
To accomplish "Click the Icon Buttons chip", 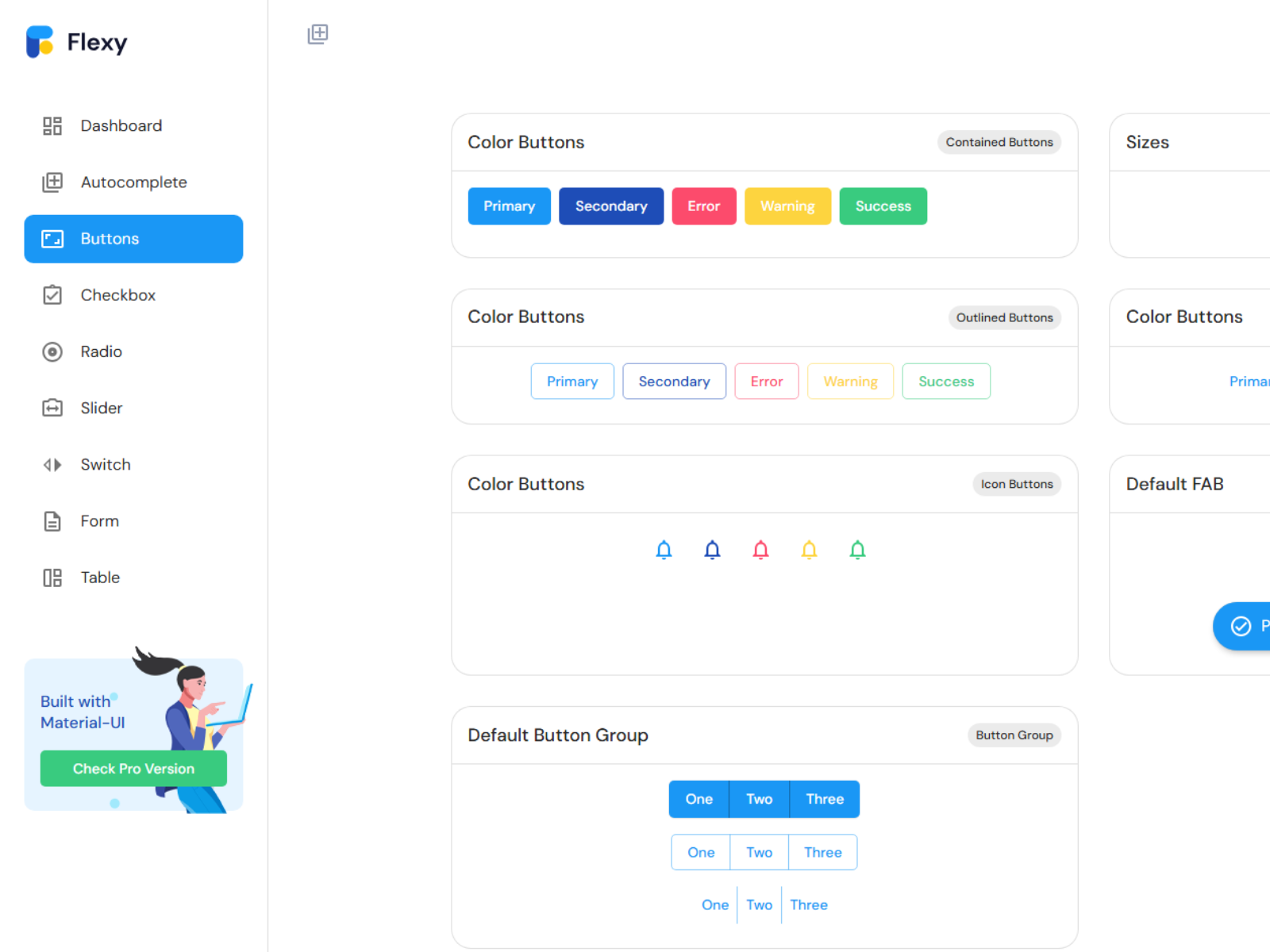I will (x=1017, y=484).
